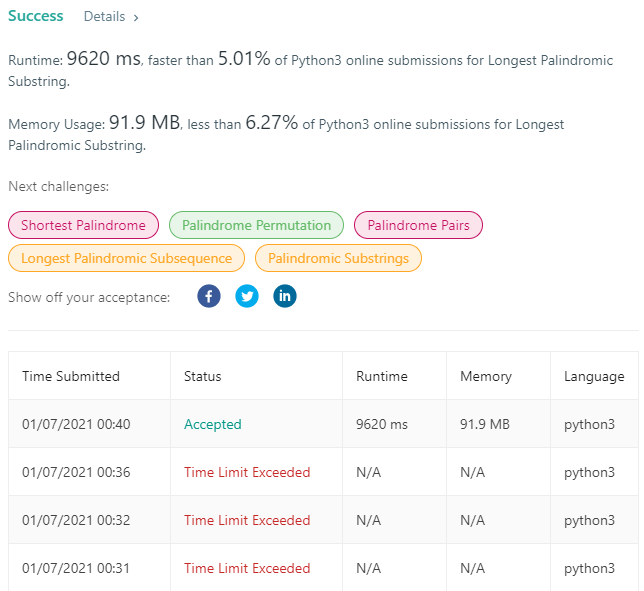
Task: Open the Details link
Action: click(x=104, y=16)
